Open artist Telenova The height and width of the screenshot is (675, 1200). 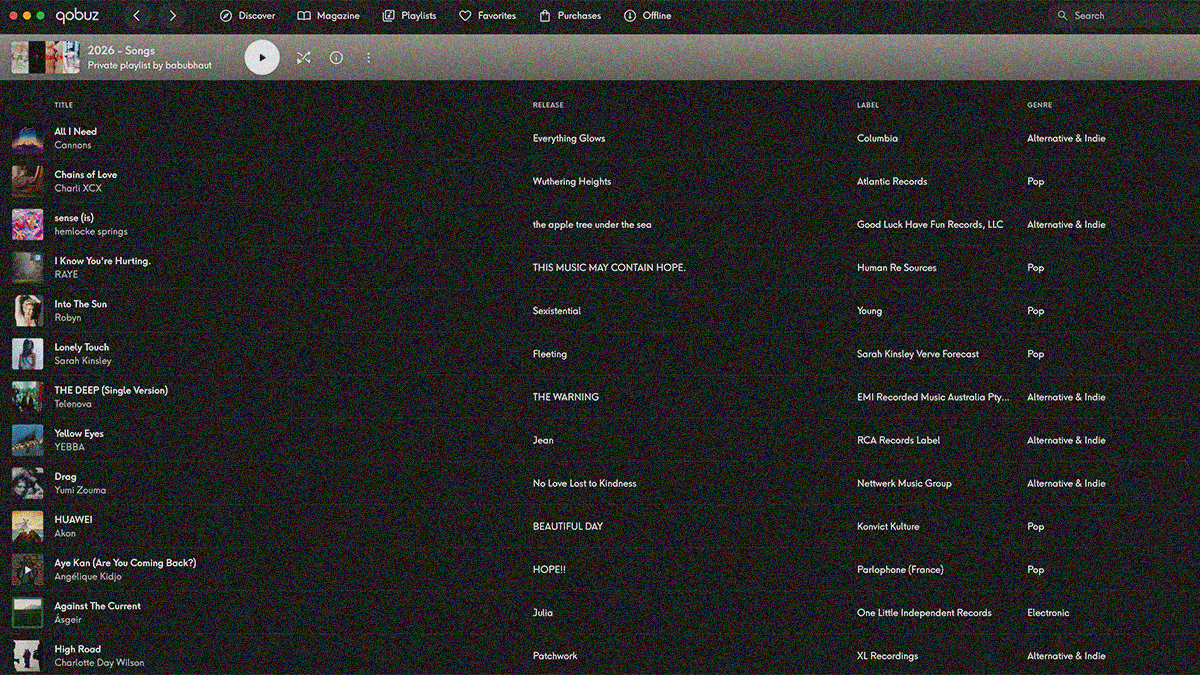(x=73, y=404)
